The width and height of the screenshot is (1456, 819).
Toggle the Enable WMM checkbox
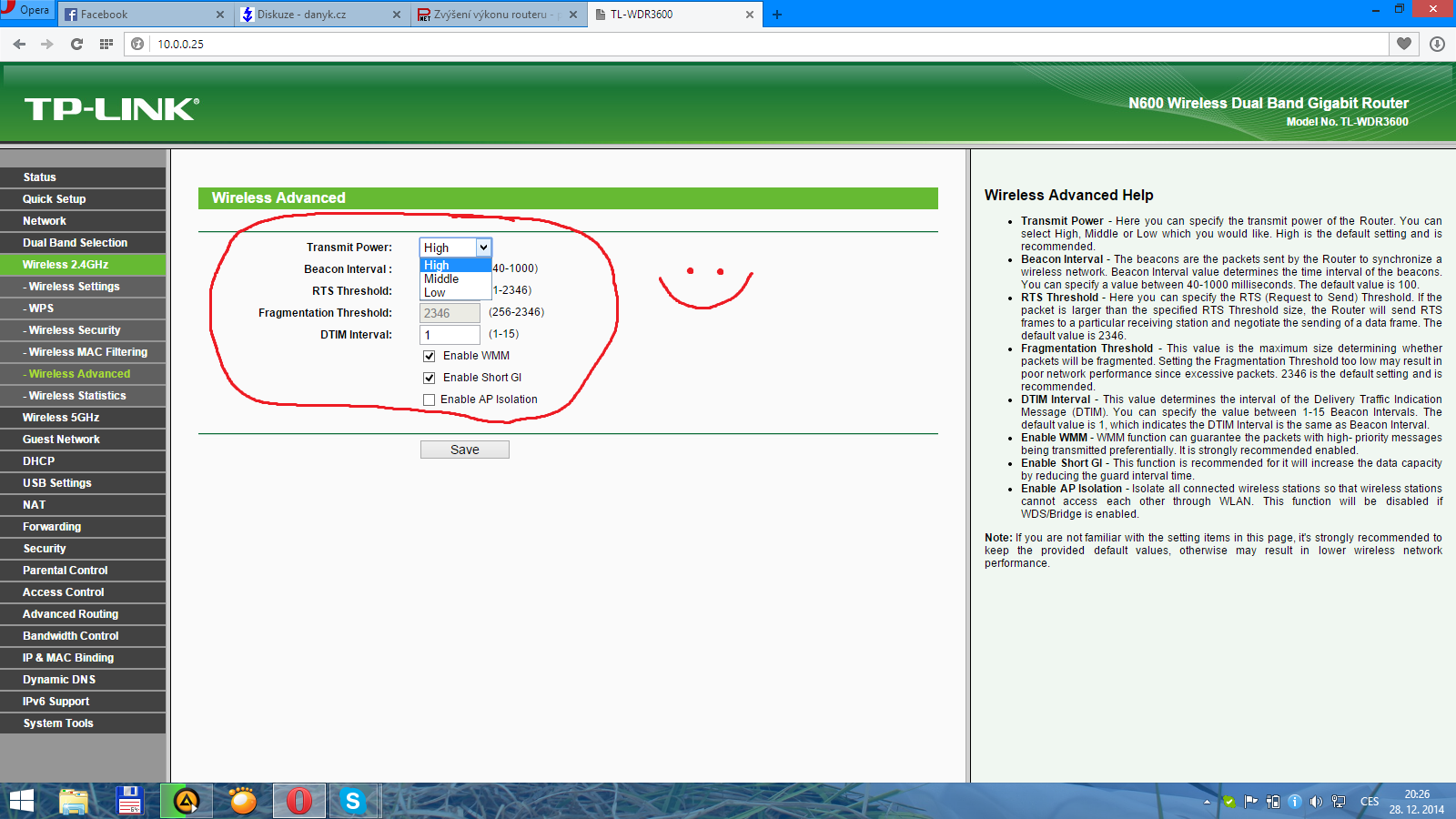(430, 356)
